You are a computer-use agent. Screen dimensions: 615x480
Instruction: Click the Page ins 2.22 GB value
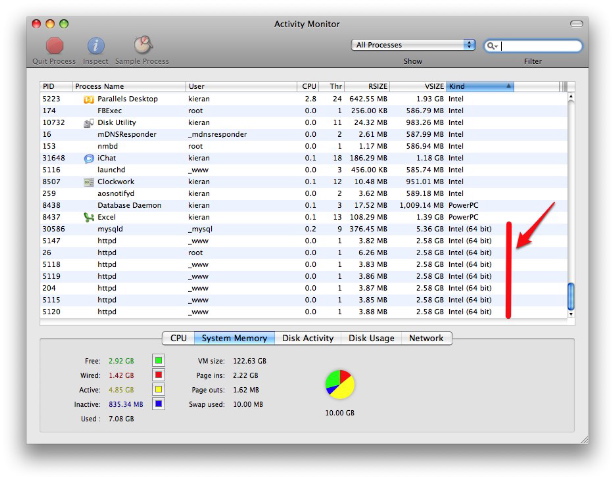[x=246, y=375]
